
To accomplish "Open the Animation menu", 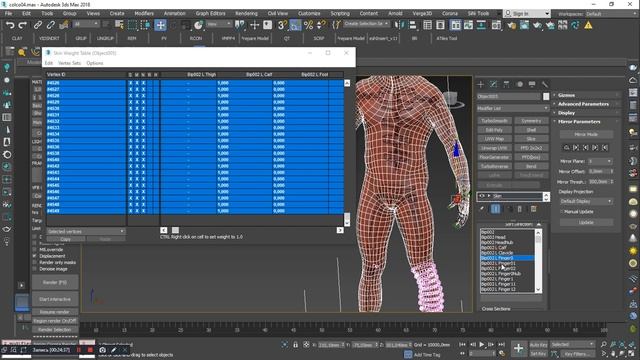I will click(175, 13).
